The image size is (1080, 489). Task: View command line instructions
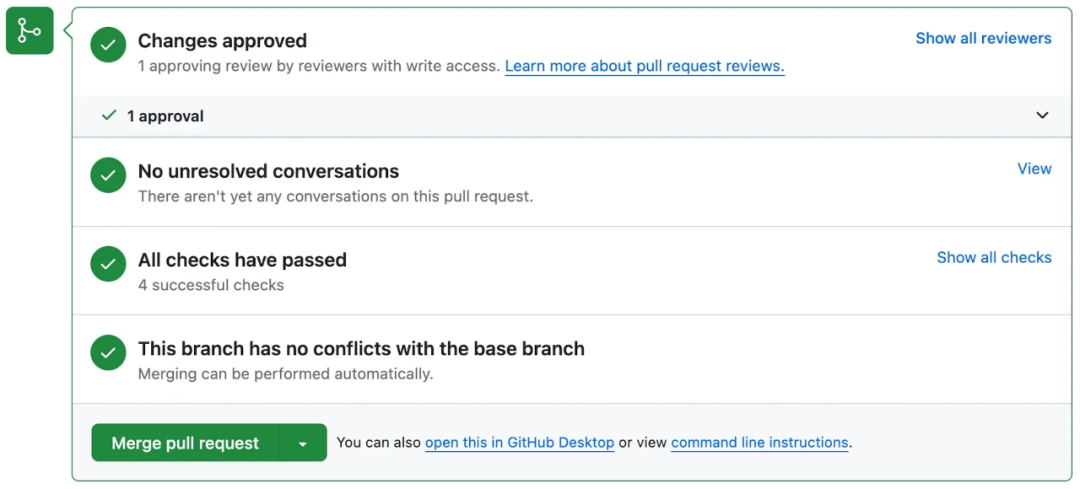(759, 442)
